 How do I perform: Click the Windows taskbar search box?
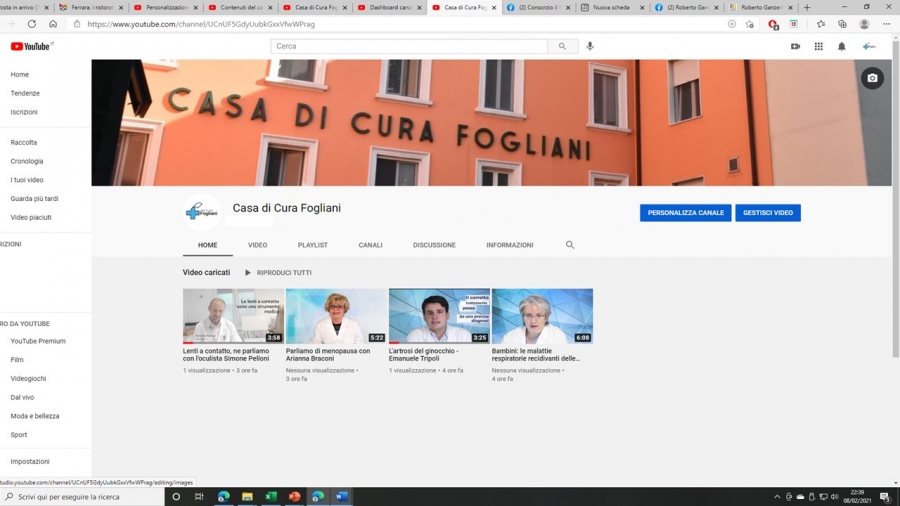(82, 496)
